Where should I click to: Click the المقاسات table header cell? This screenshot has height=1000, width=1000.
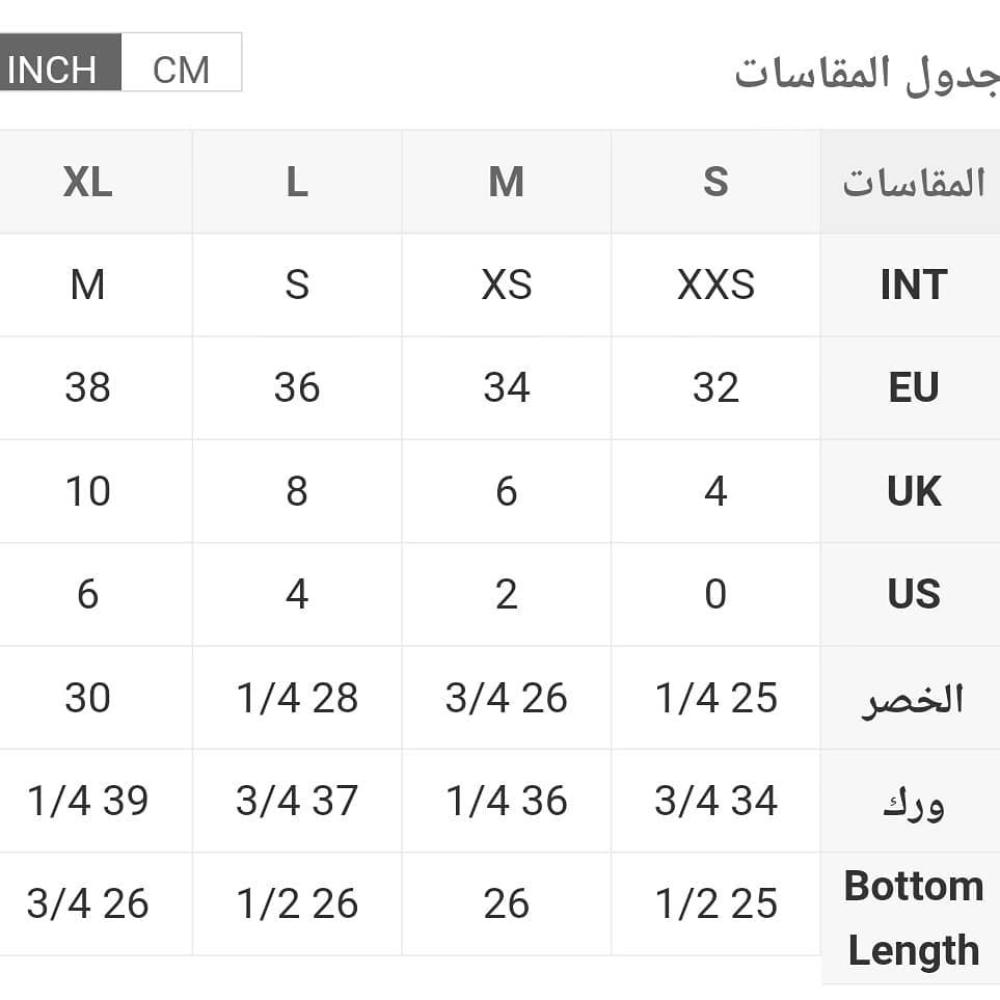[913, 183]
